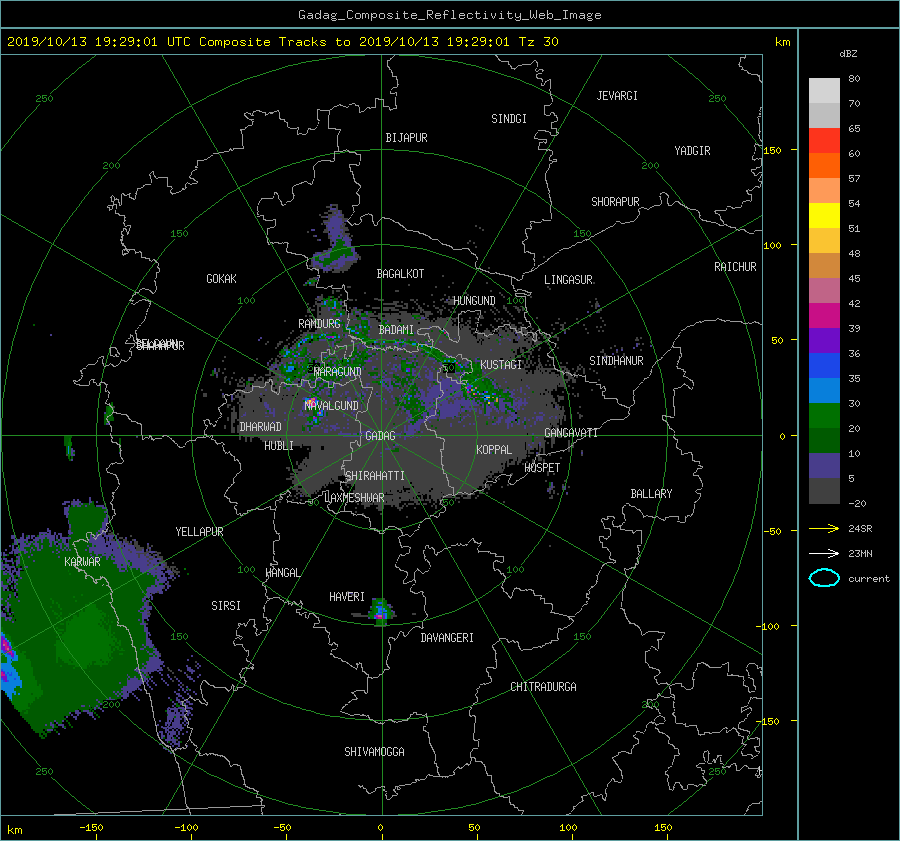Click the DHARWAD city label
The image size is (900, 841).
(260, 427)
